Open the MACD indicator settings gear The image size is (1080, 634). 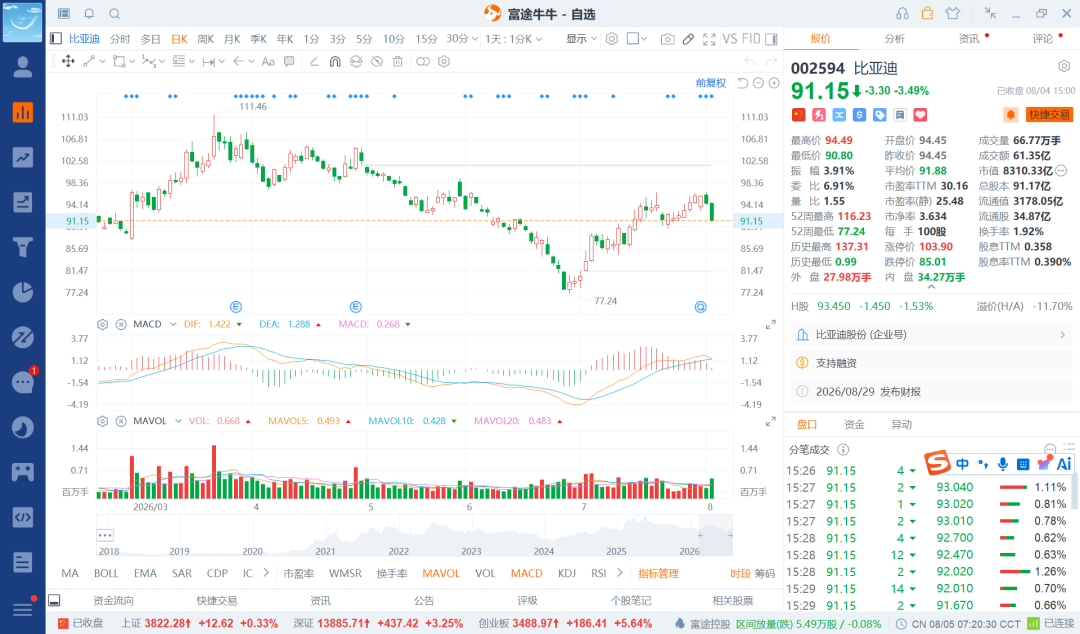(x=103, y=324)
